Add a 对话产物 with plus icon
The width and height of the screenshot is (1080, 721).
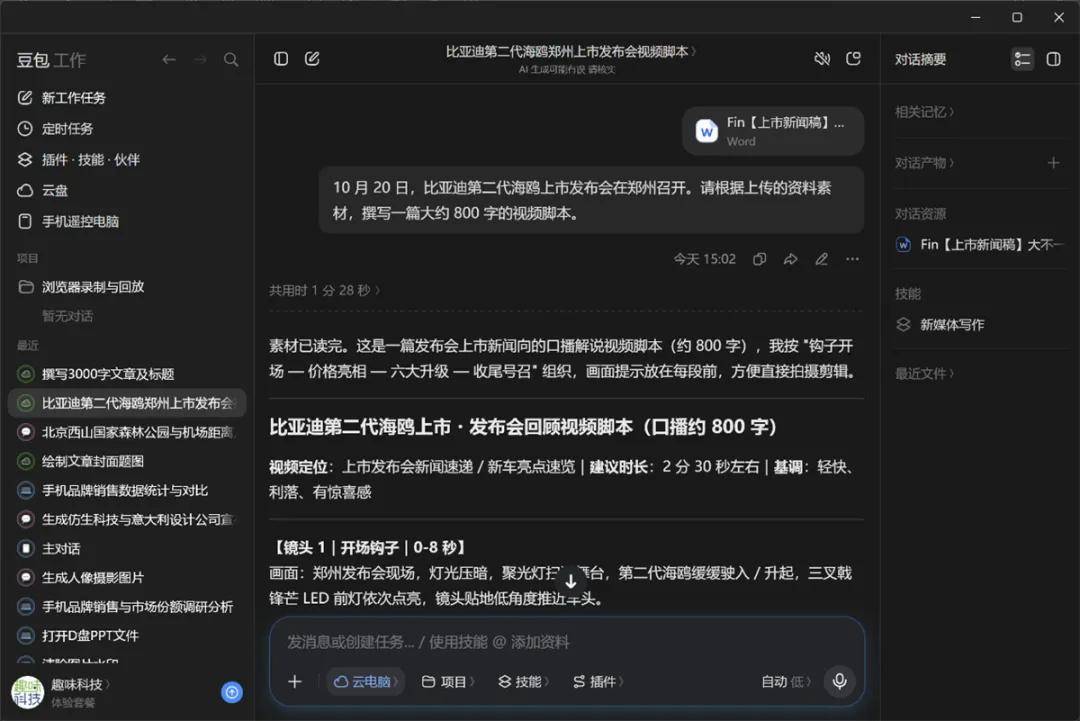tap(1053, 163)
